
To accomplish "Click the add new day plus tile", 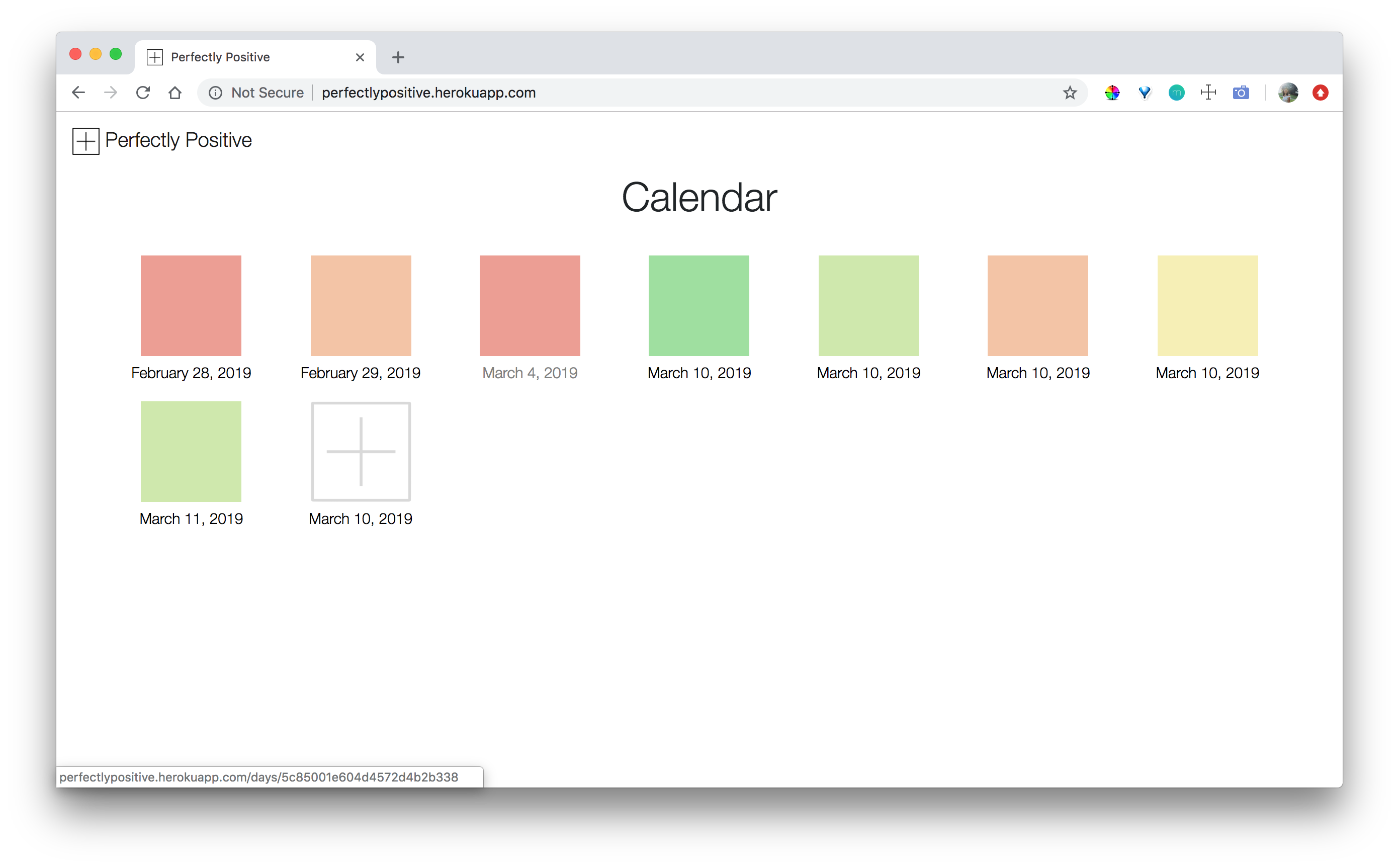I will (361, 451).
